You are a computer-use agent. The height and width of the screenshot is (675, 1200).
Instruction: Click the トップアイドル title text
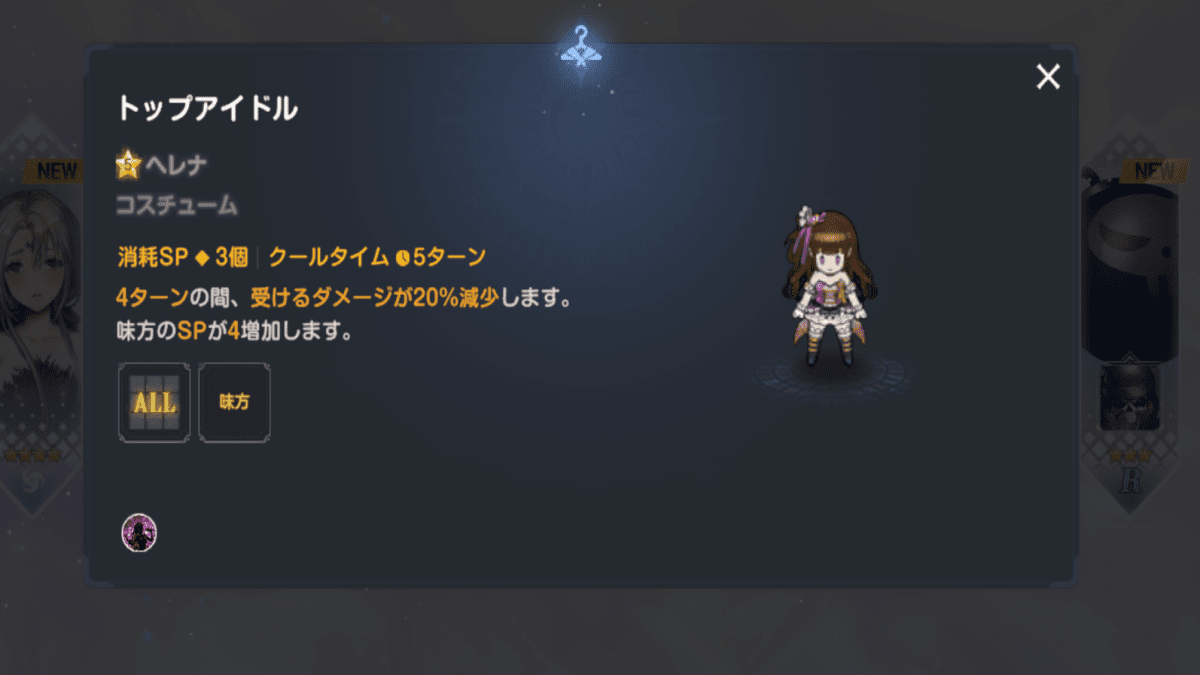(207, 109)
